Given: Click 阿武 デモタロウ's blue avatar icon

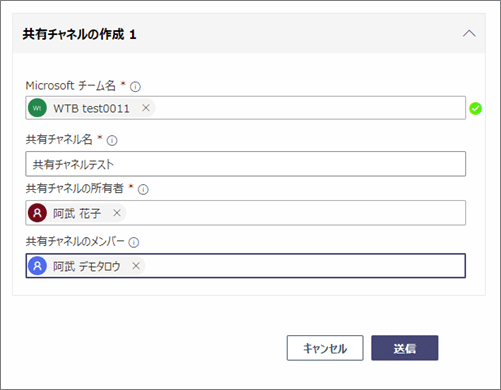Looking at the screenshot, I should point(37,266).
